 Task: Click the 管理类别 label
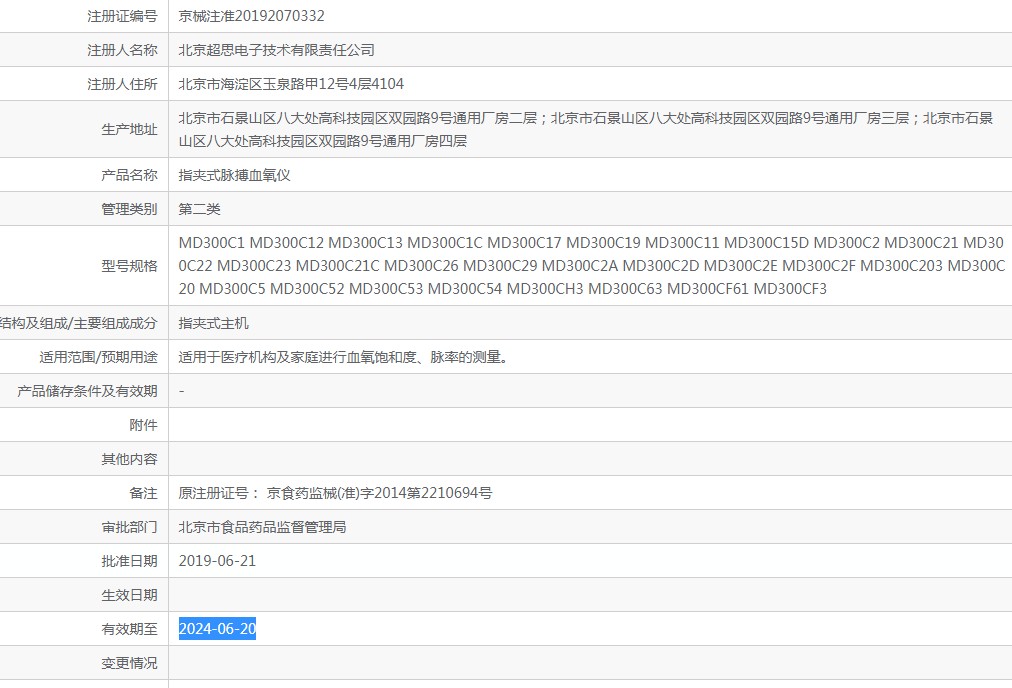pos(129,209)
